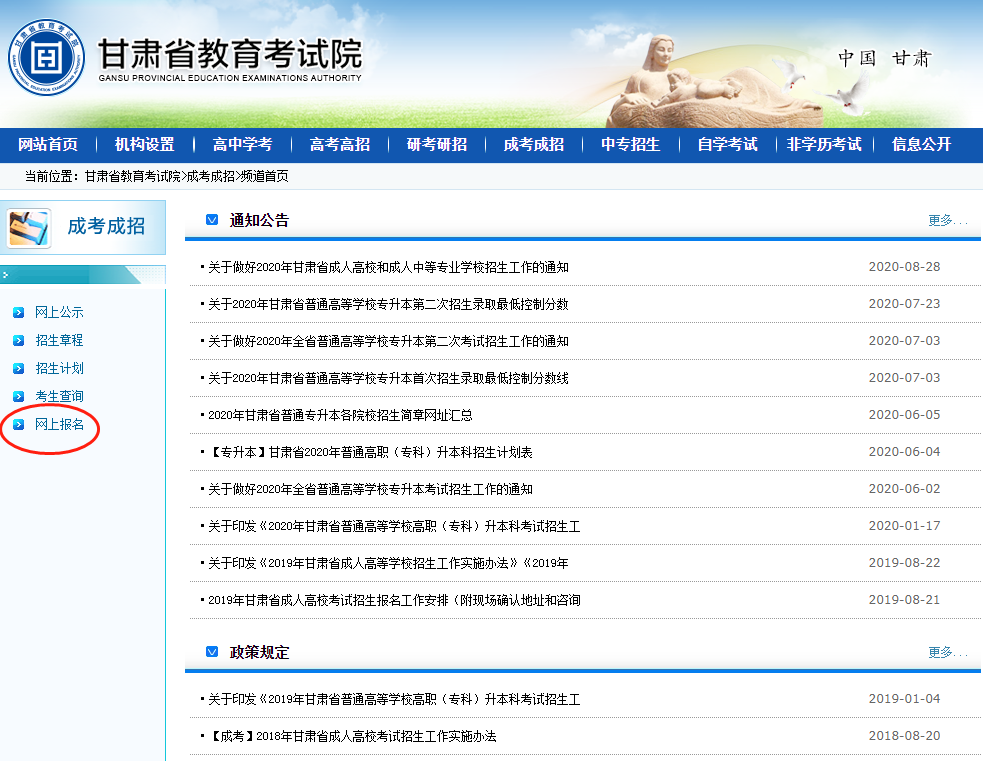
Task: Open 信息公开 navigation menu item
Action: (x=921, y=145)
